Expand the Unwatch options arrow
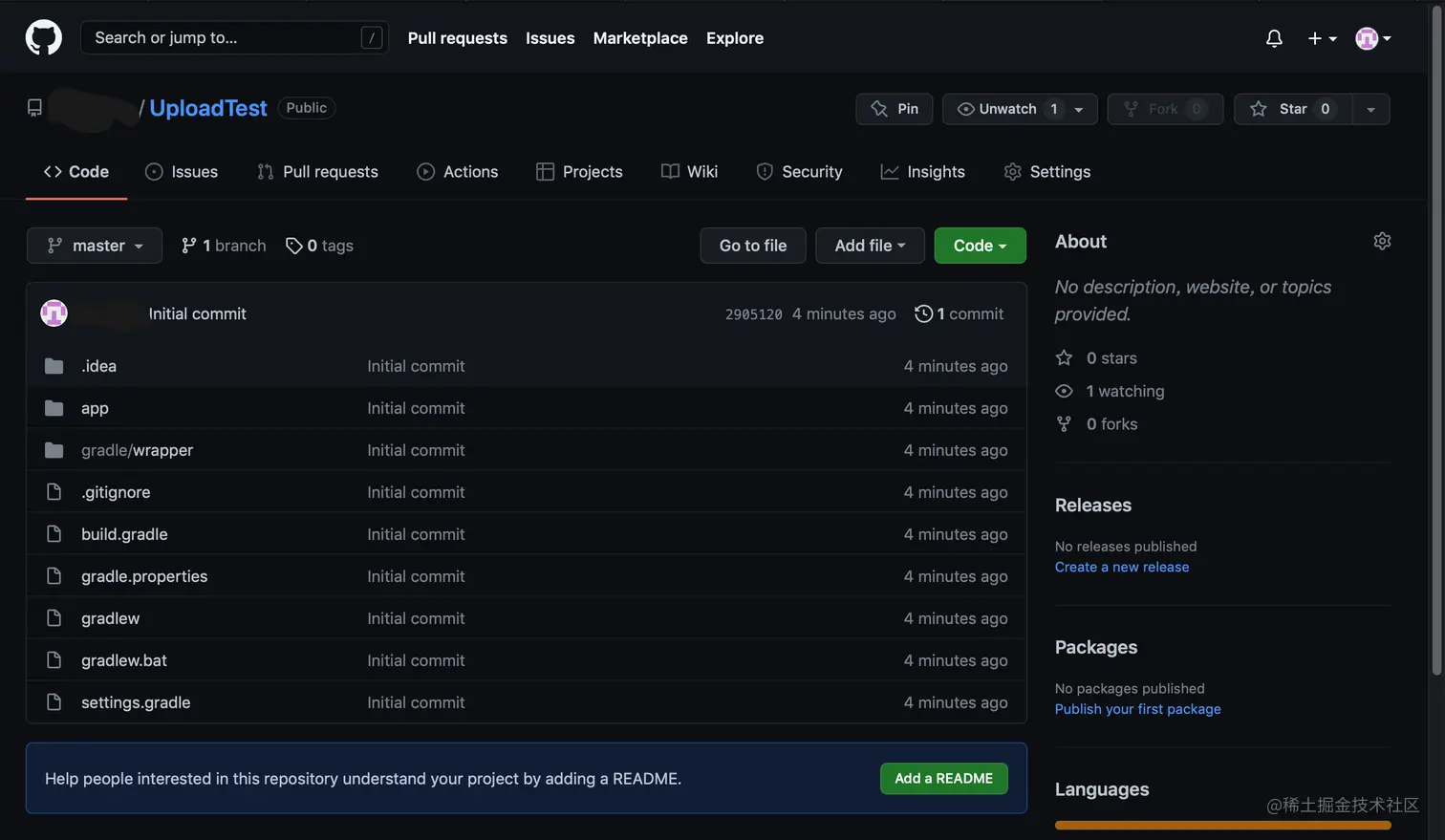The height and width of the screenshot is (840, 1445). (1079, 109)
